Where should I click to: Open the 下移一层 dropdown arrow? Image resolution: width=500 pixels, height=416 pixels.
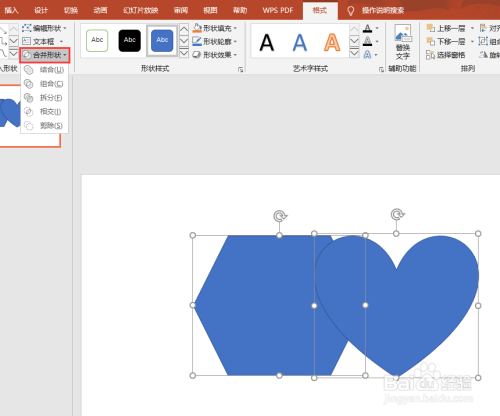(x=472, y=41)
